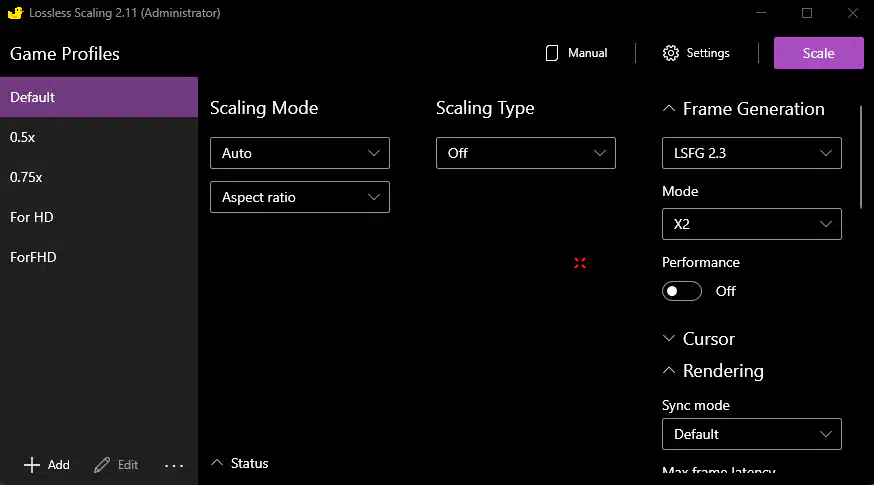Click the Performance label
This screenshot has height=485, width=874.
[x=701, y=263]
